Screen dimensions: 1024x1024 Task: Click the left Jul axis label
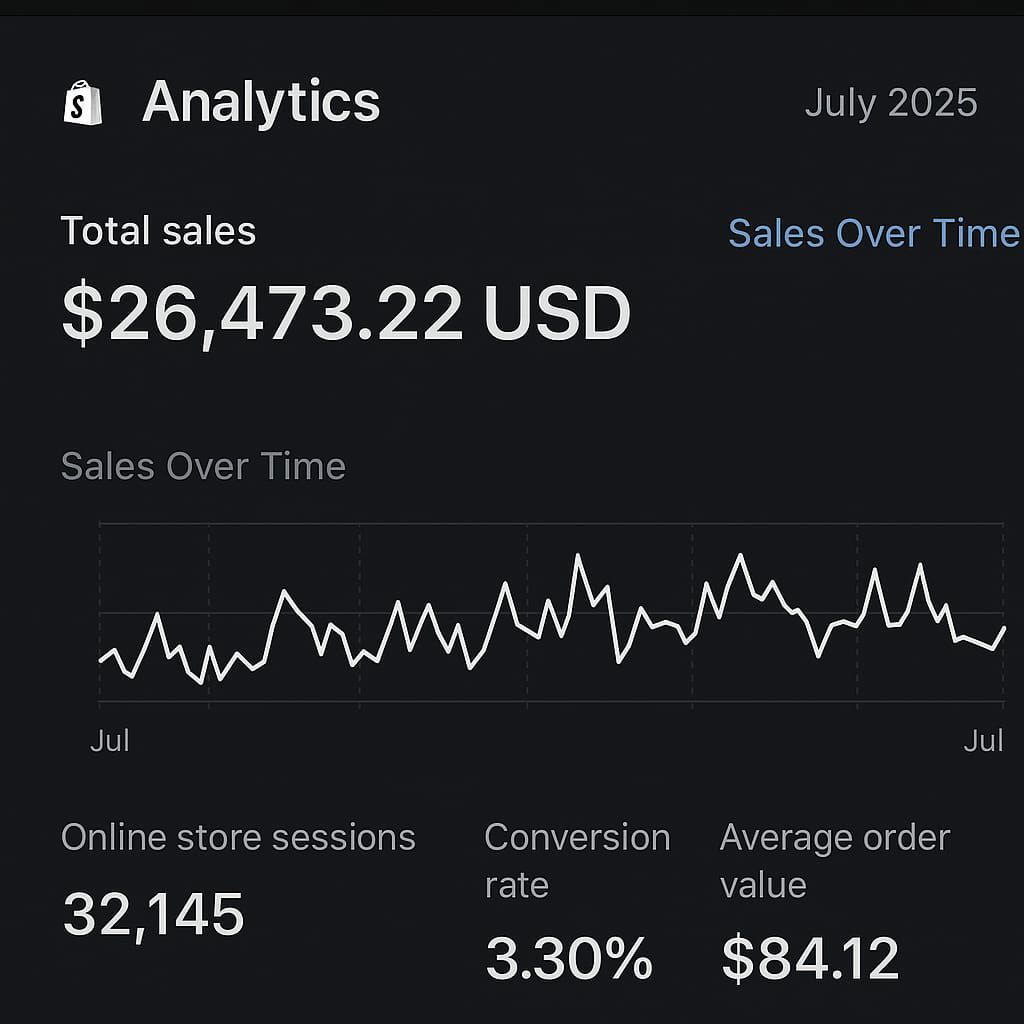pos(109,741)
